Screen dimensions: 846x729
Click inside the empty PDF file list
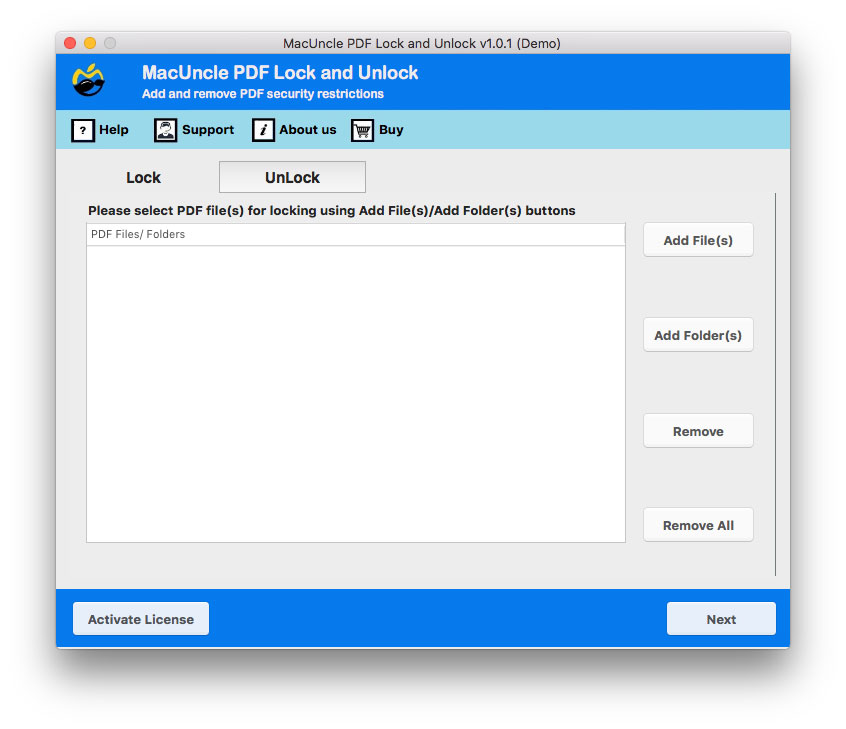pos(356,390)
